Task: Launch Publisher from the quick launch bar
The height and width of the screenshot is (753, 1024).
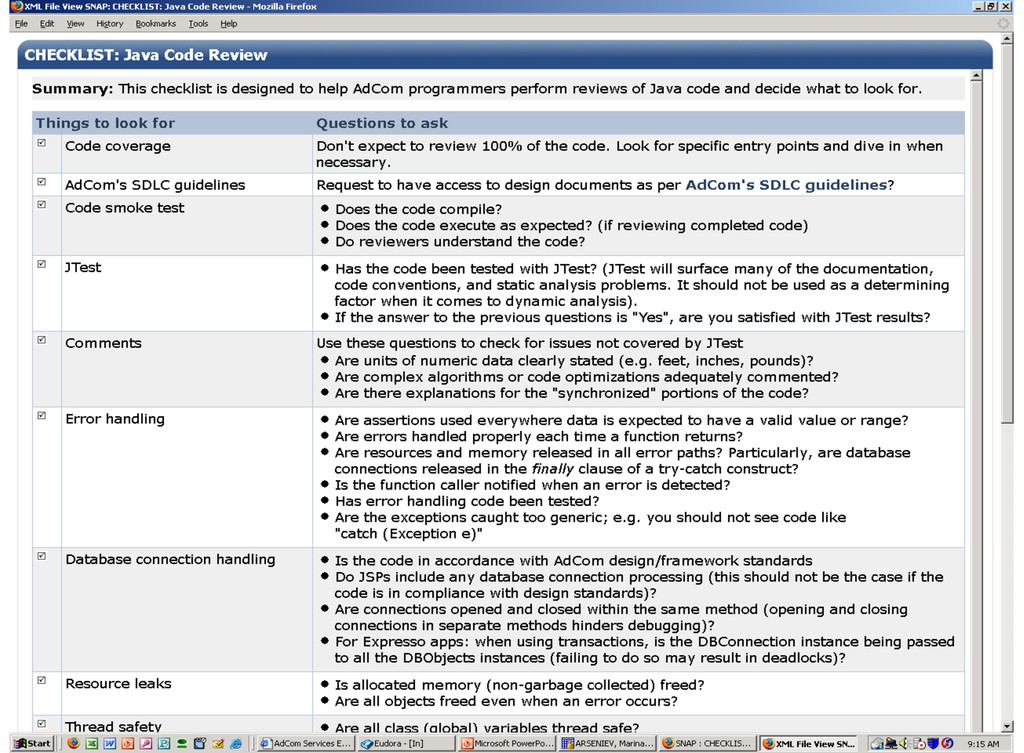Action: pos(164,743)
